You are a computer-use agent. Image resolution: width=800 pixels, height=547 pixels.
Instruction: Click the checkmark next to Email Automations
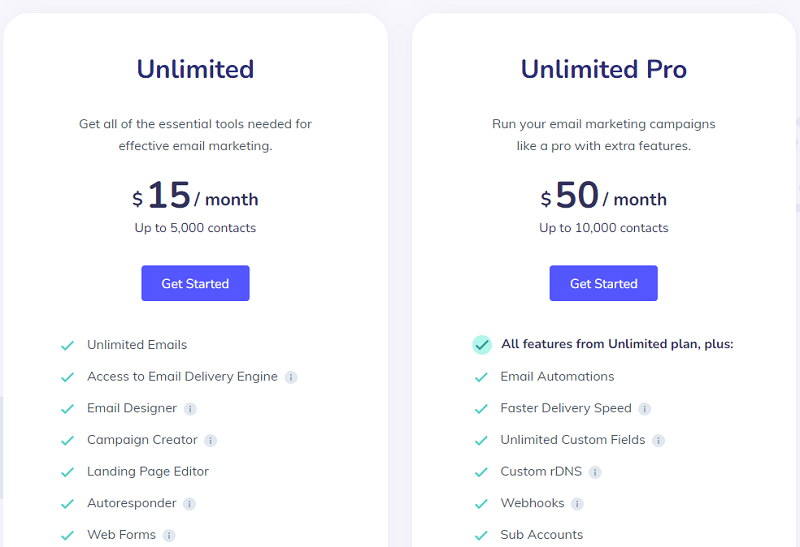(x=481, y=378)
